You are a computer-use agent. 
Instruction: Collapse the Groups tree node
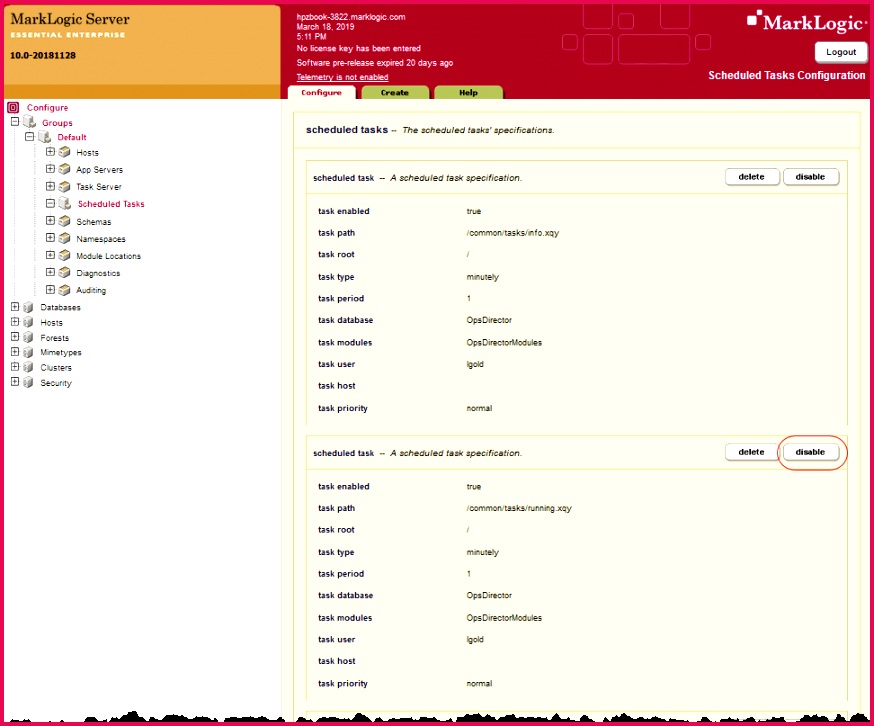(15, 122)
